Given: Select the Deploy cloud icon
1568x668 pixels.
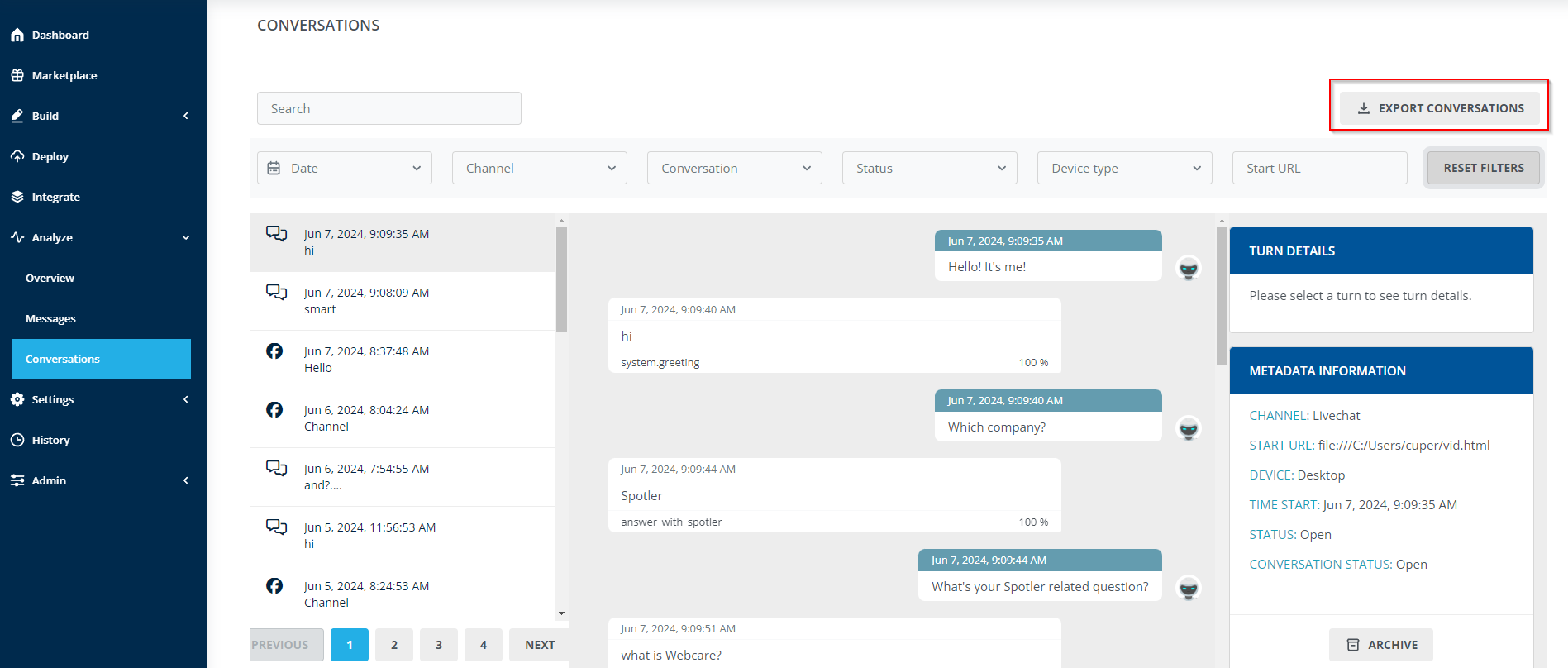Looking at the screenshot, I should click(x=17, y=156).
